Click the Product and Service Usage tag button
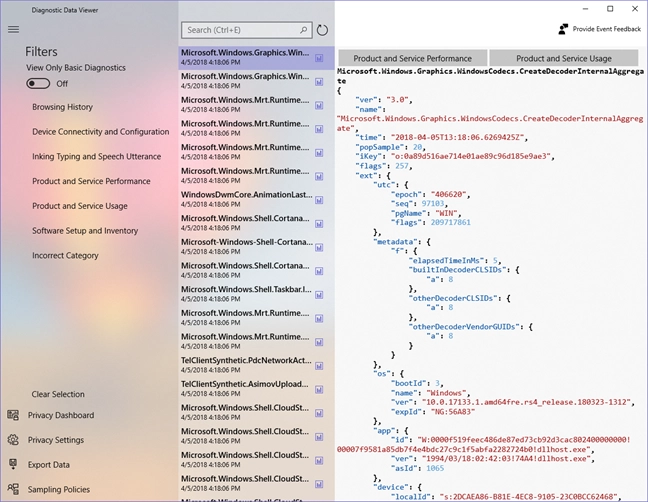This screenshot has width=648, height=502. click(x=564, y=58)
